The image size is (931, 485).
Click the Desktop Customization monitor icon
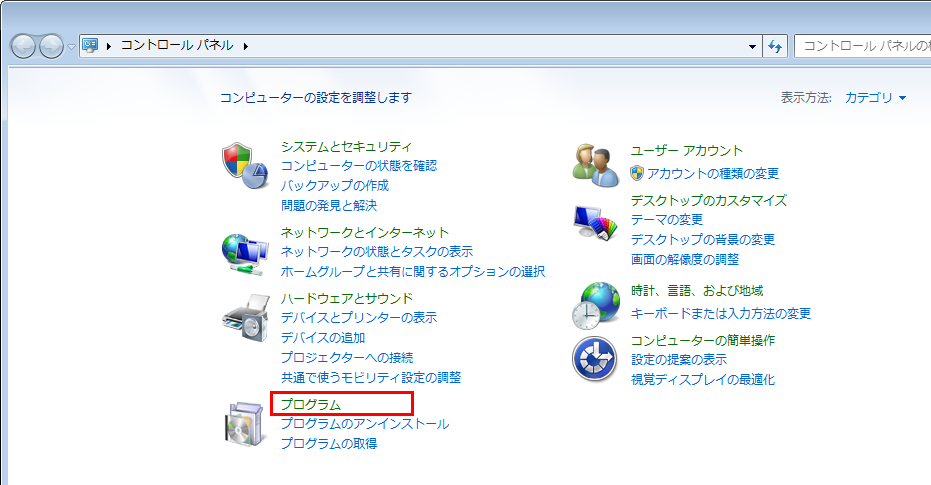596,223
